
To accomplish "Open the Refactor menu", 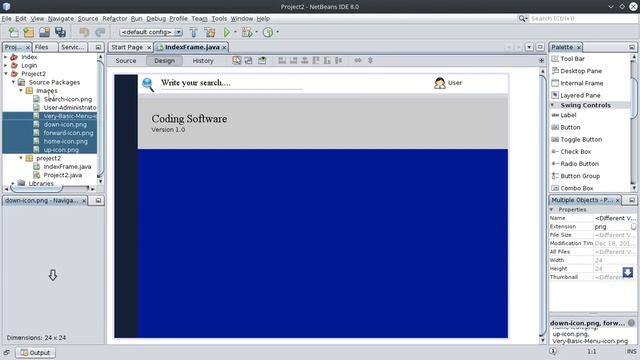I will tap(115, 19).
